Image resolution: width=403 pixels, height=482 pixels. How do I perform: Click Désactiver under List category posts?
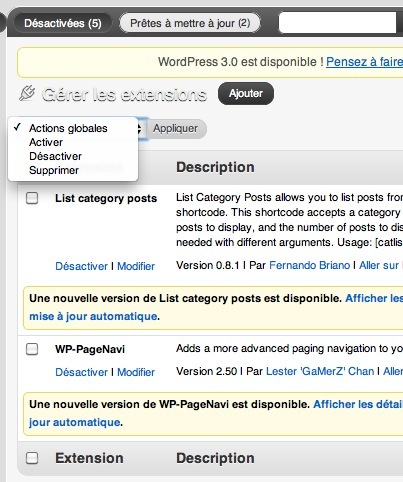coord(81,266)
